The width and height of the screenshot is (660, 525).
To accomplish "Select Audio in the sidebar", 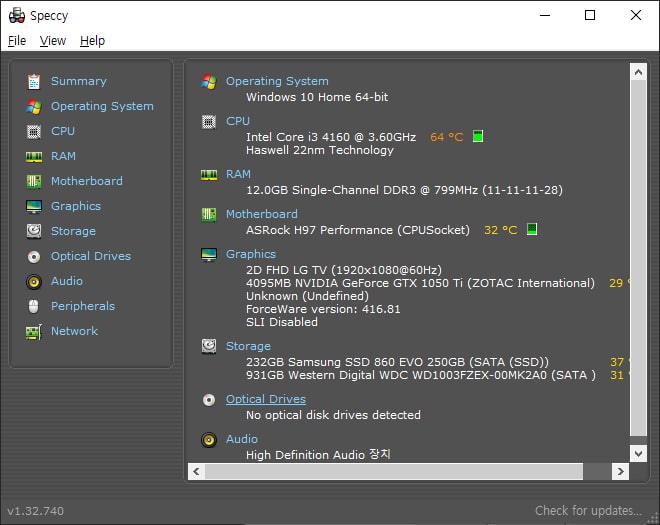I will [67, 281].
